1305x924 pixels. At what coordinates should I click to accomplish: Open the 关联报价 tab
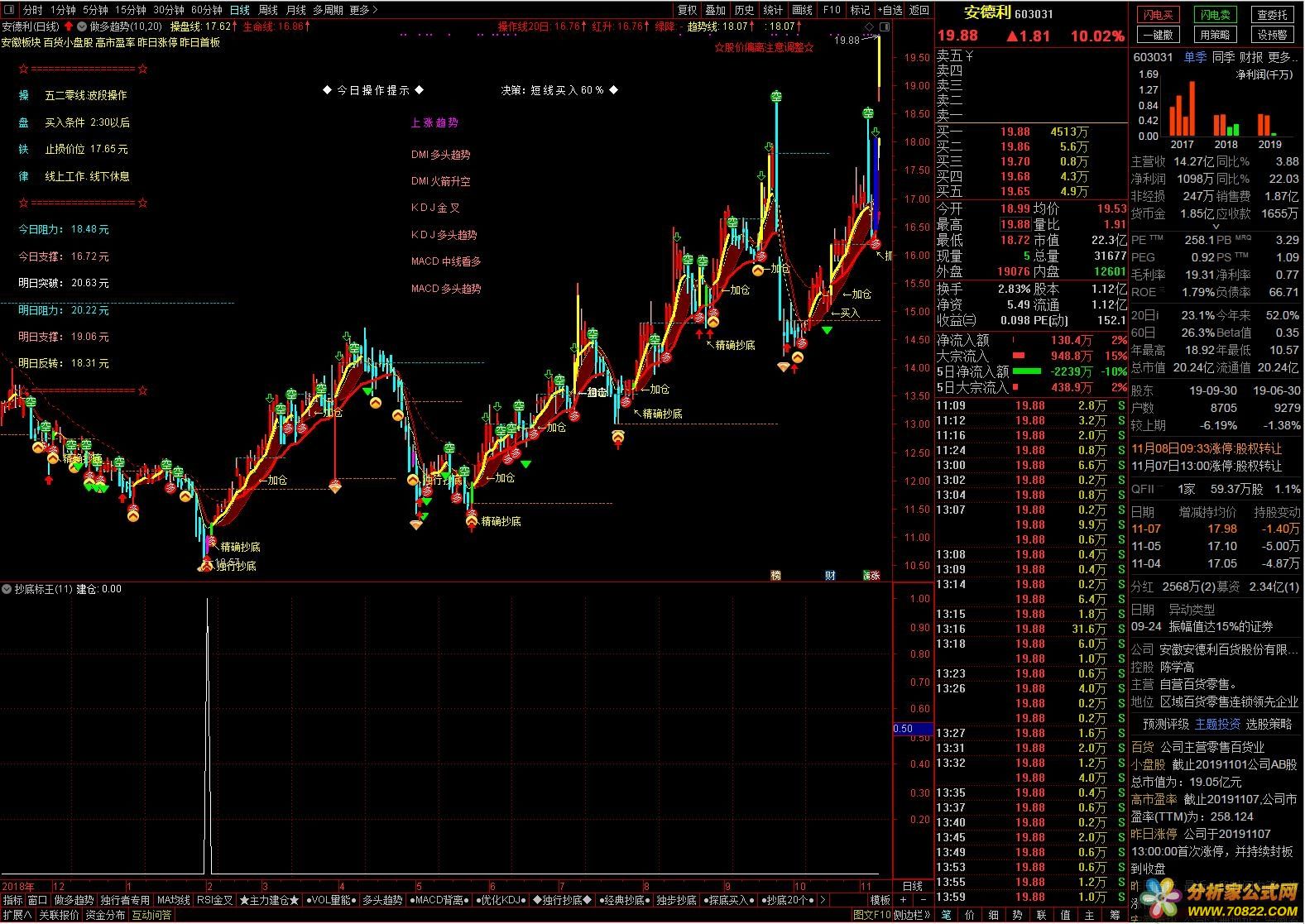pyautogui.click(x=59, y=915)
